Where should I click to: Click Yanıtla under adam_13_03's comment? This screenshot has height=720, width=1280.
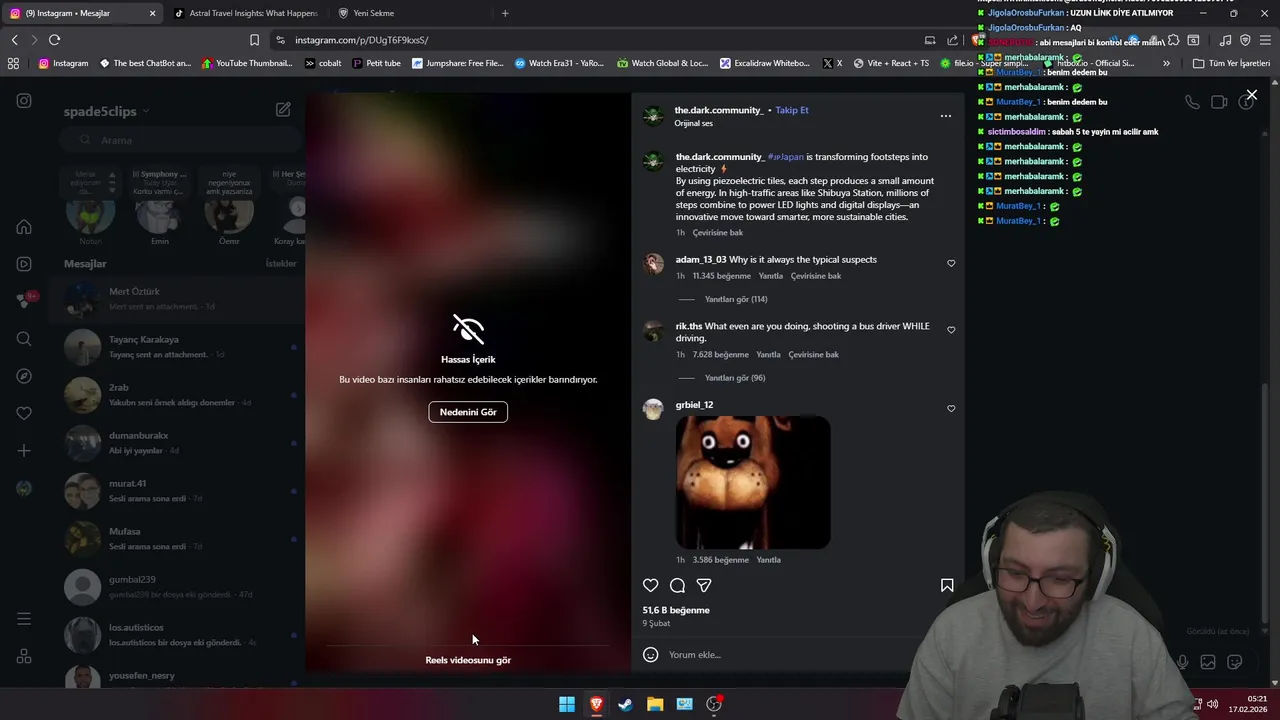pos(770,276)
